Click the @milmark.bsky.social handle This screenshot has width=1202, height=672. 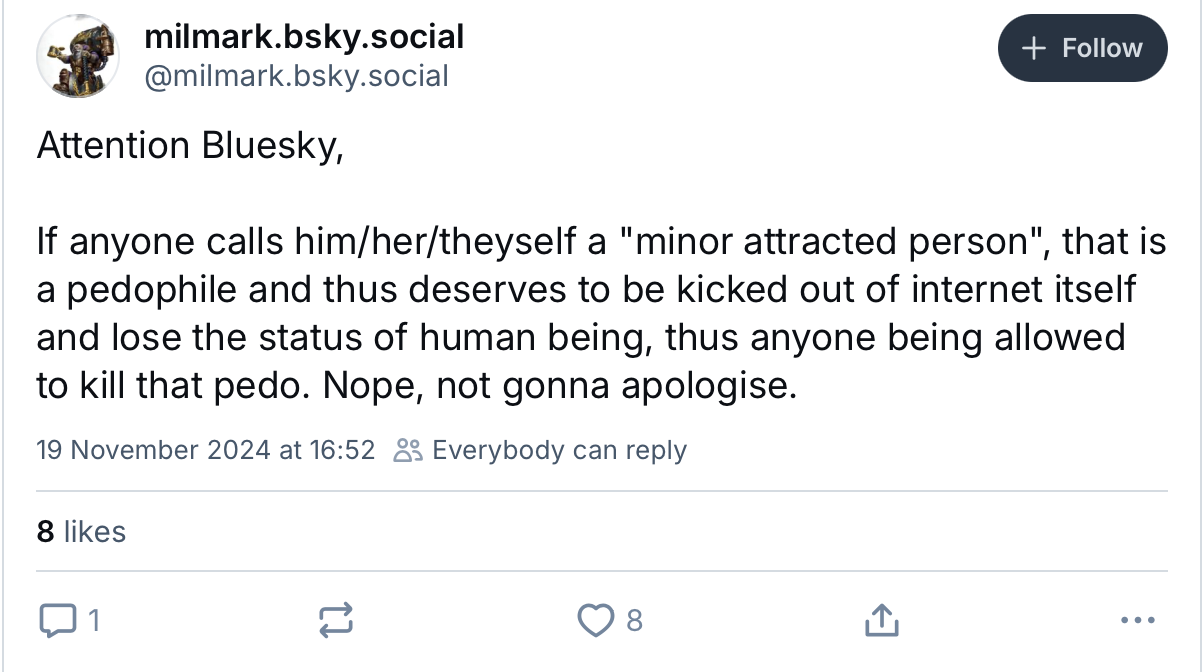point(296,75)
